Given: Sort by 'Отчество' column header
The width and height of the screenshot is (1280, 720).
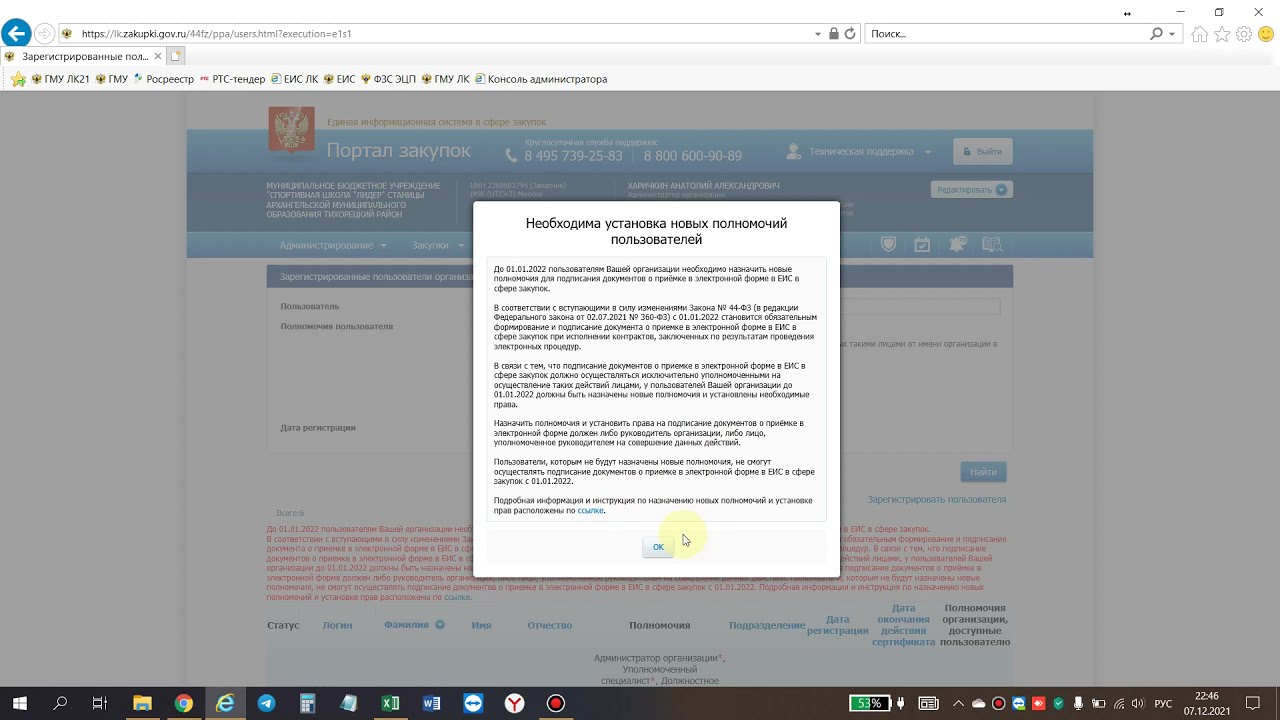Looking at the screenshot, I should [550, 625].
